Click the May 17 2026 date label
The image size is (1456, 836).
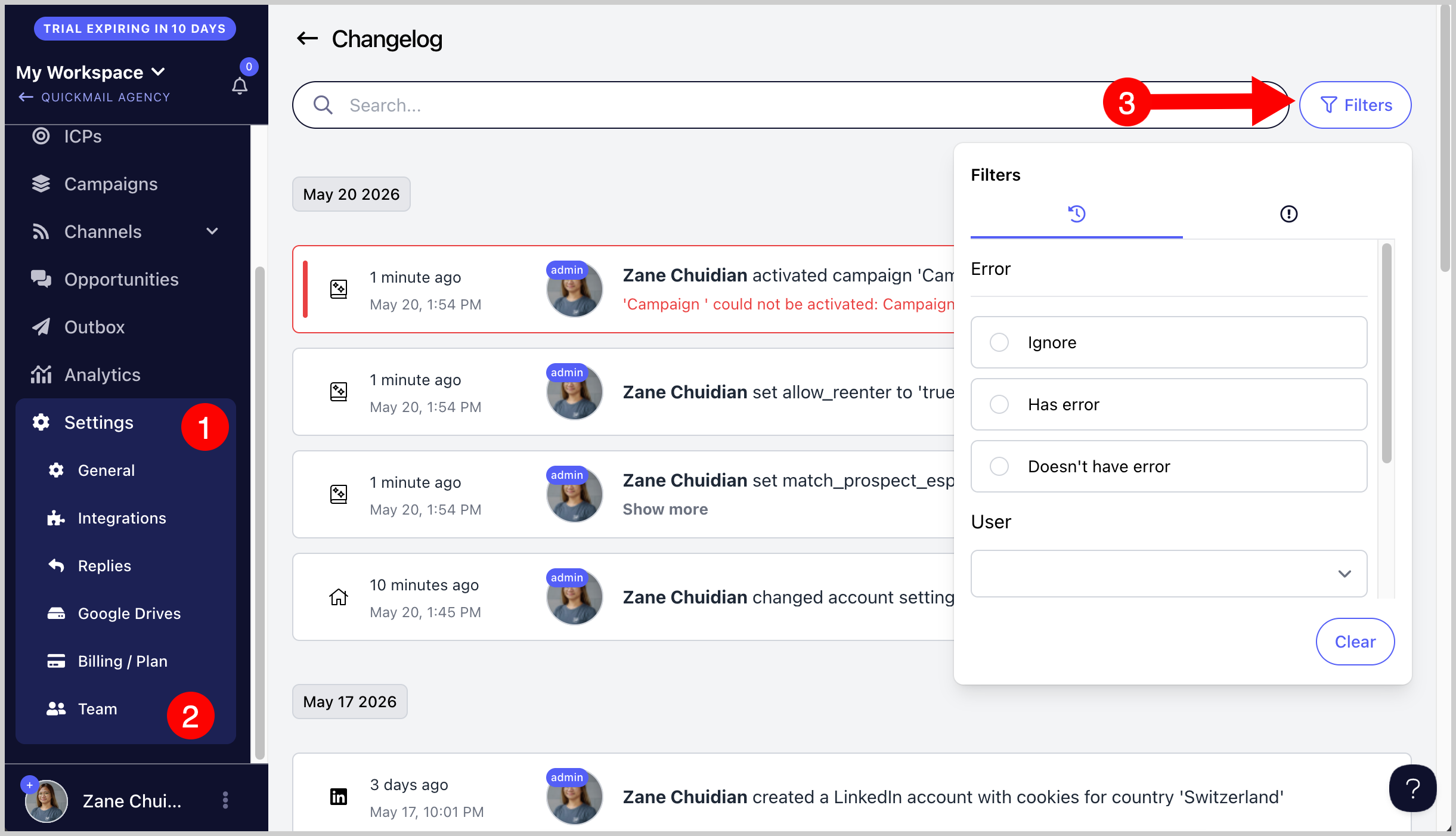point(350,701)
